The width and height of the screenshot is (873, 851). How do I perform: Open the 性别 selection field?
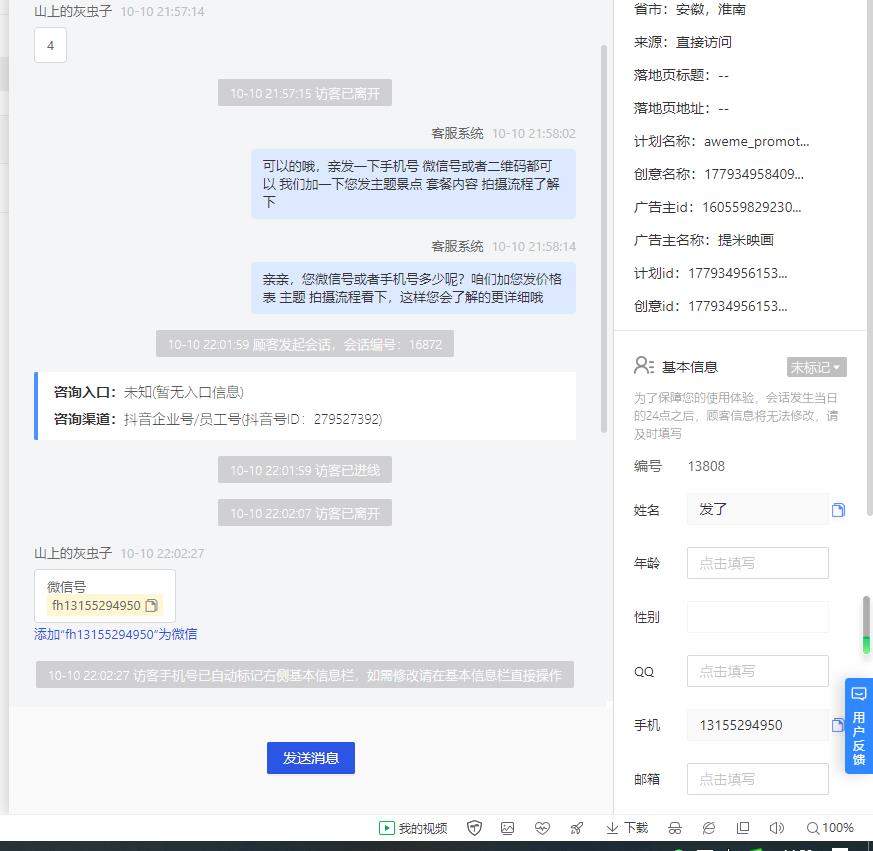[x=757, y=617]
